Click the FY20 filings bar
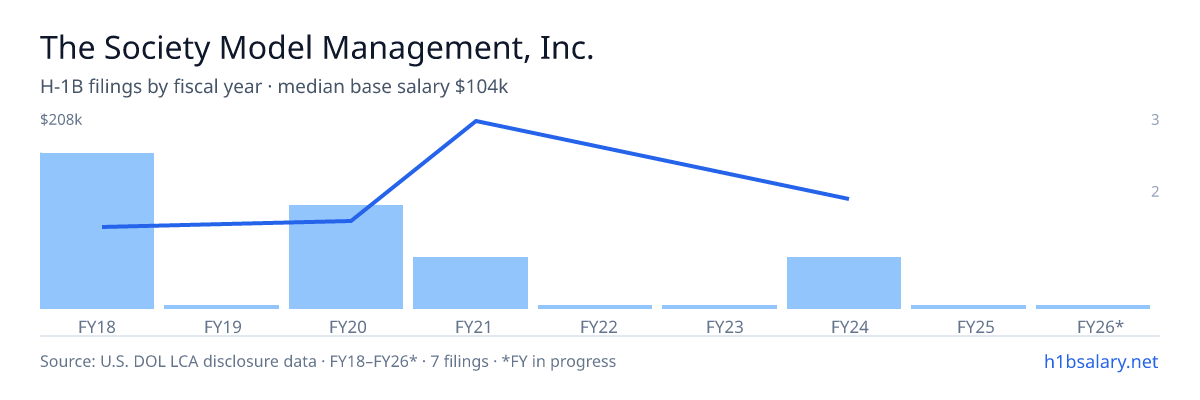Viewport: 1200px width, 400px height. pyautogui.click(x=346, y=257)
